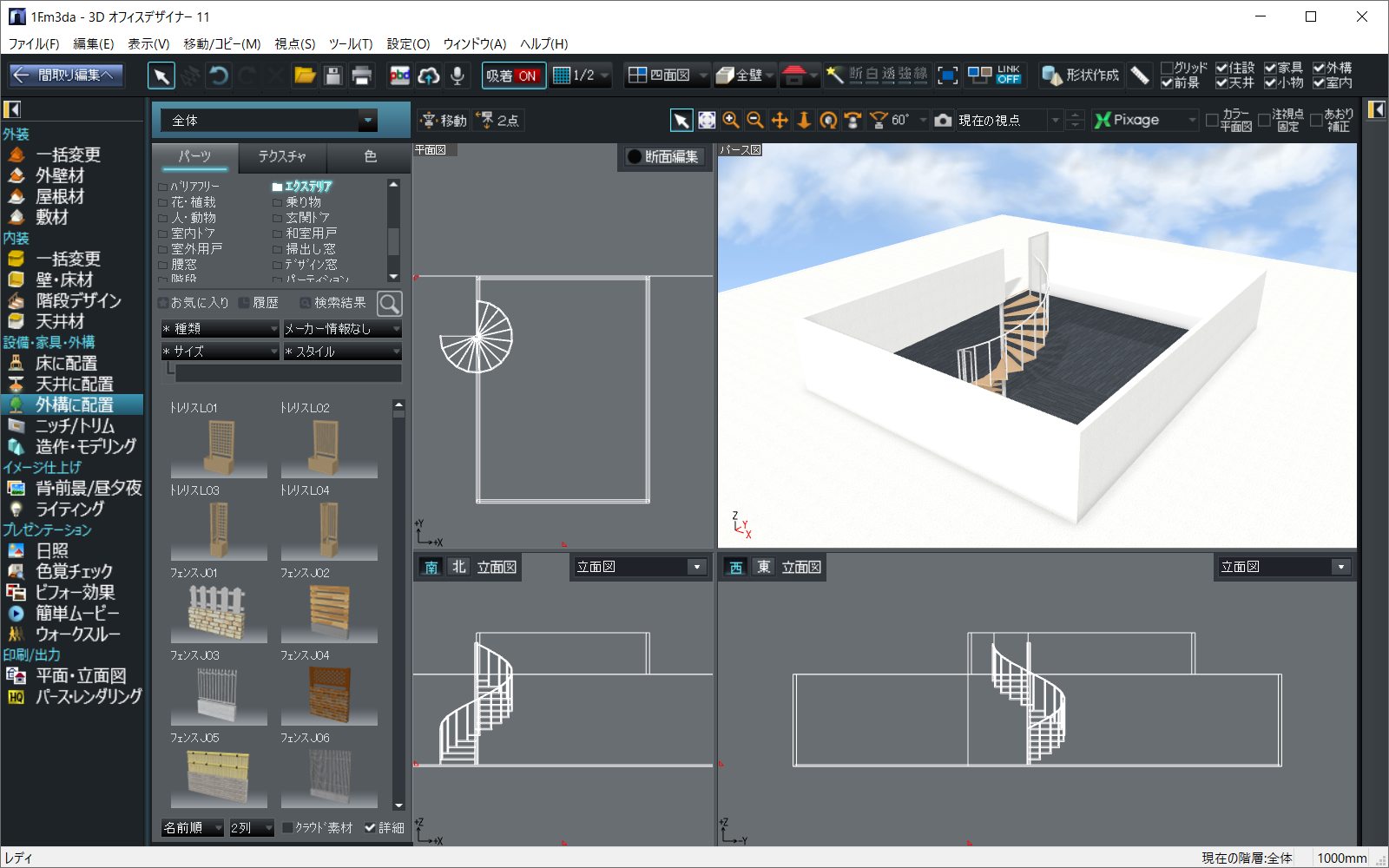
Task: Switch to the テクスチャ tab
Action: click(x=282, y=156)
